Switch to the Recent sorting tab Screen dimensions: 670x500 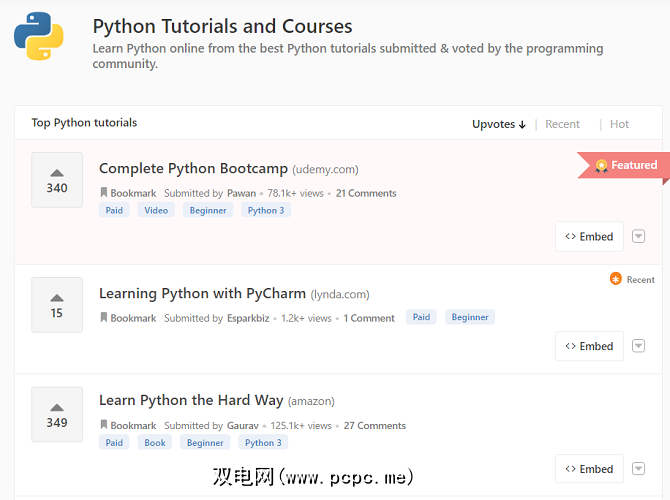562,124
